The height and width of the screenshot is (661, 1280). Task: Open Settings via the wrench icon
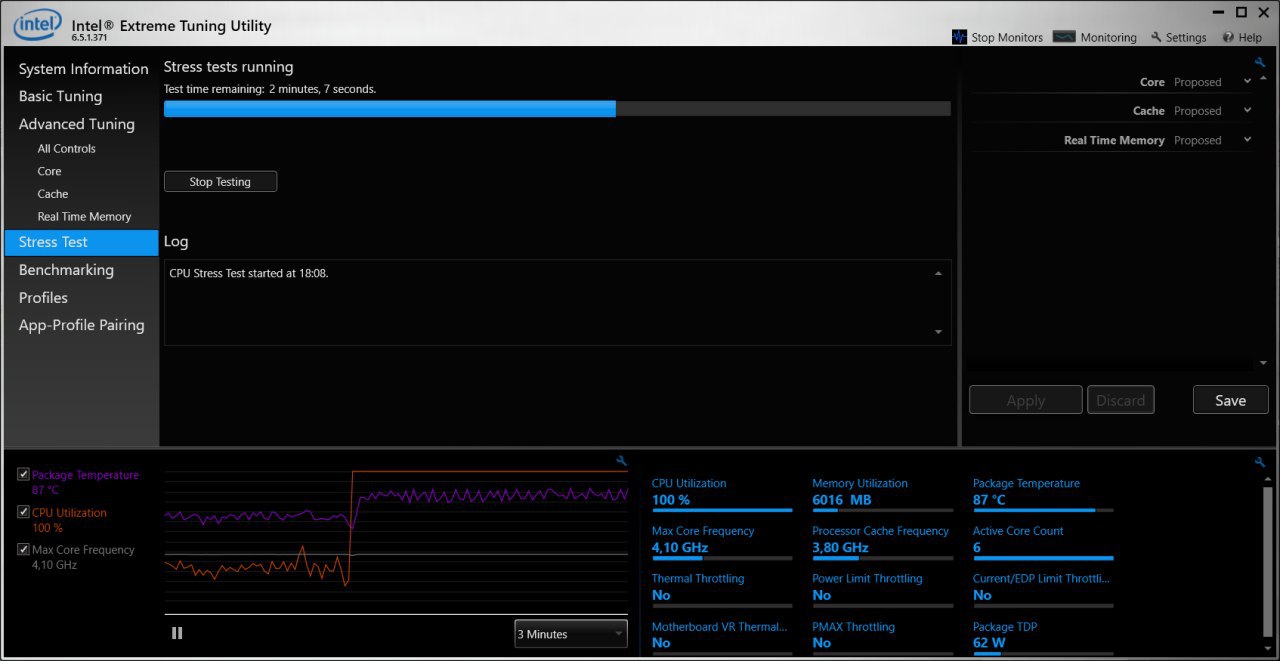[x=1156, y=37]
